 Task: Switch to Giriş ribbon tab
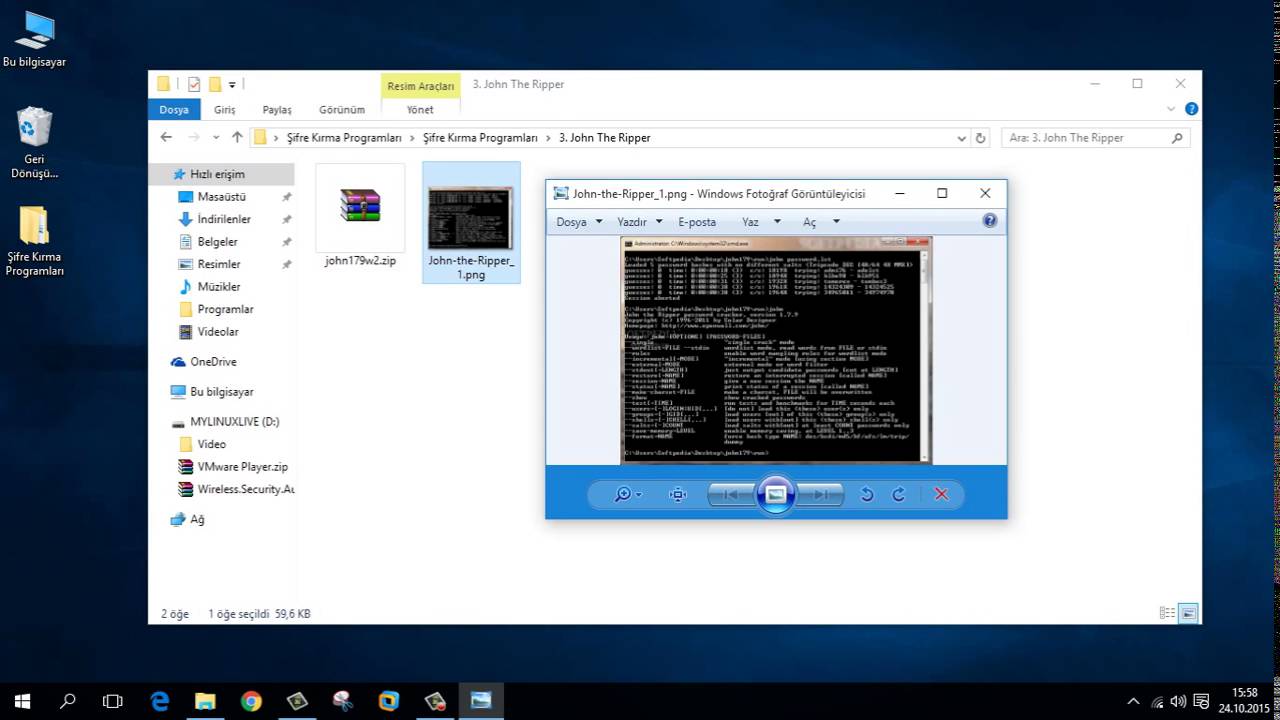[225, 110]
